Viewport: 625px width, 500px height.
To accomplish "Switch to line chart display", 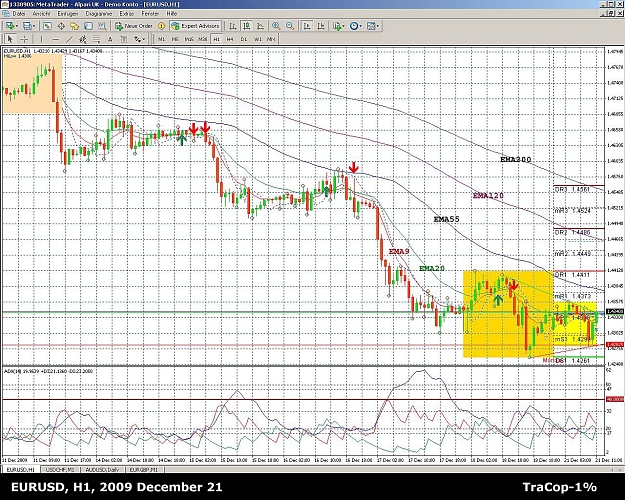I will [x=260, y=26].
